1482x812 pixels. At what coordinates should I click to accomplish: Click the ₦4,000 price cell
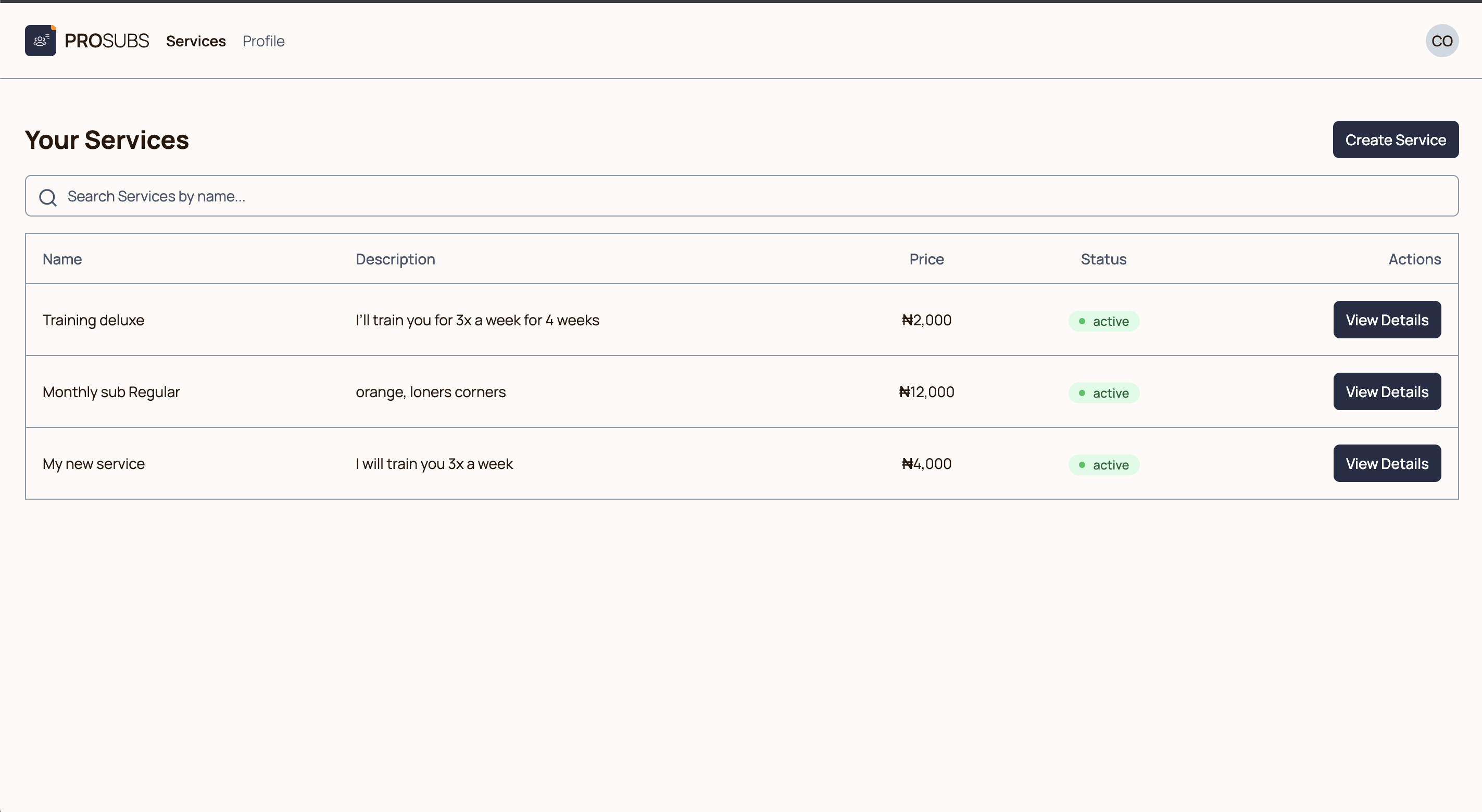pos(926,463)
